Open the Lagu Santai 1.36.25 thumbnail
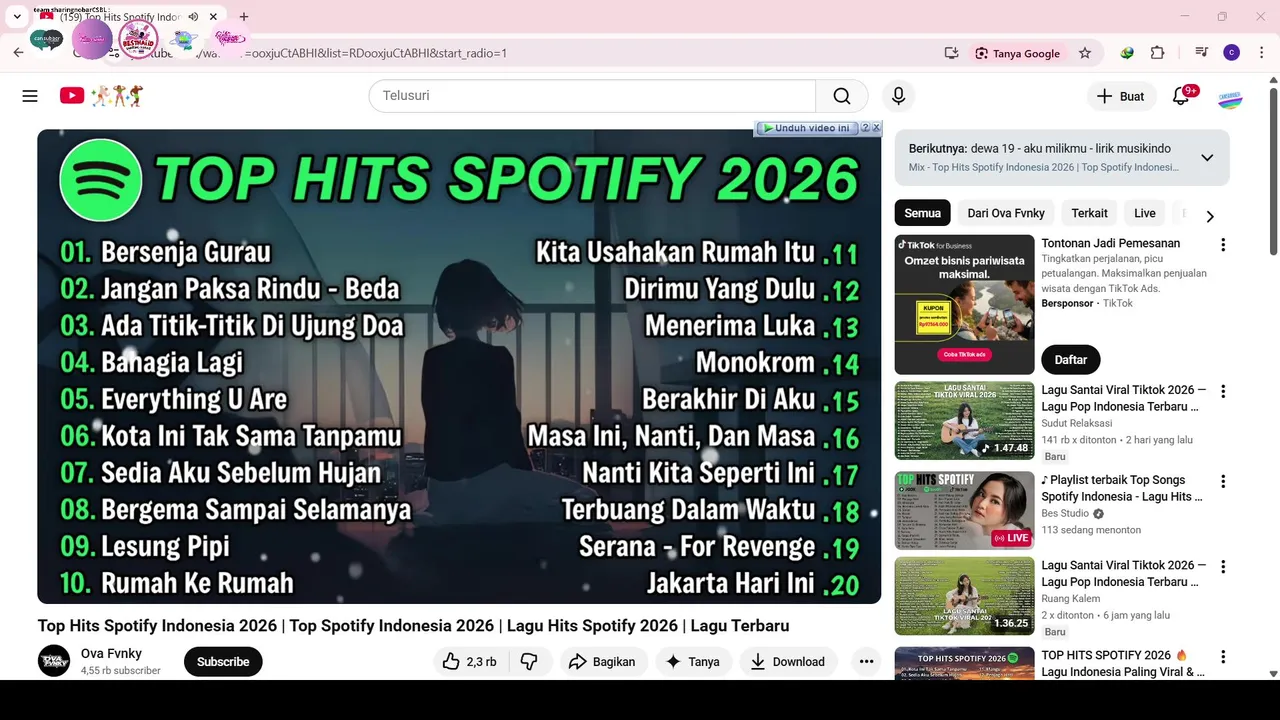The width and height of the screenshot is (1280, 720). pyautogui.click(x=964, y=596)
